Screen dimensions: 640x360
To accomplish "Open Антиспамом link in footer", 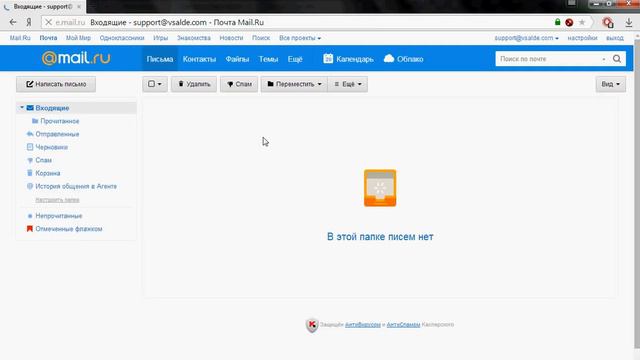I will point(403,324).
